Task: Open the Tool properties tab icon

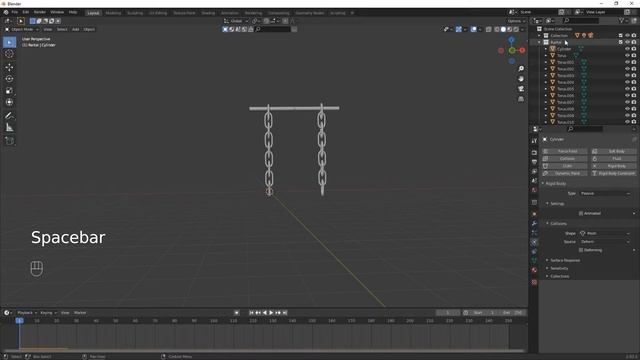Action: pyautogui.click(x=534, y=140)
